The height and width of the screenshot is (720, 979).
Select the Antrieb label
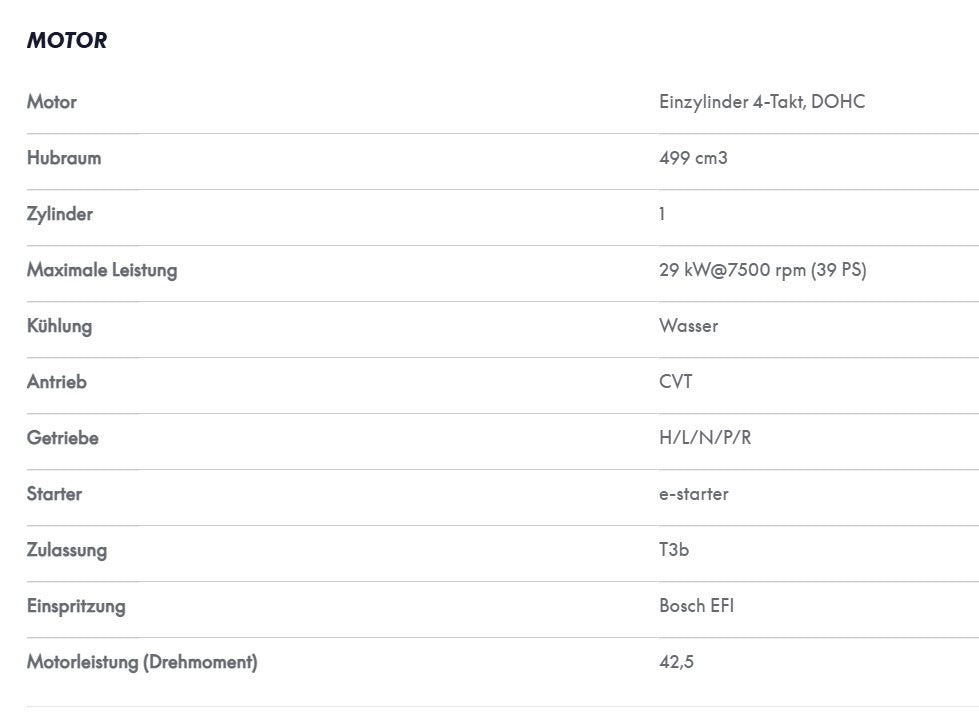click(x=57, y=382)
